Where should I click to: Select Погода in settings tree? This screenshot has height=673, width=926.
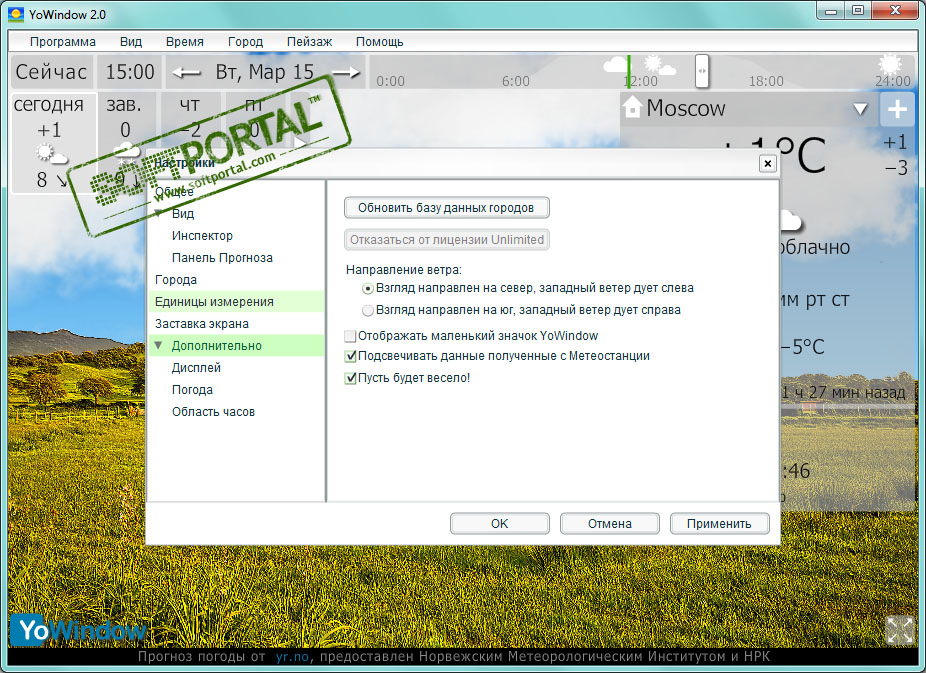pyautogui.click(x=192, y=390)
